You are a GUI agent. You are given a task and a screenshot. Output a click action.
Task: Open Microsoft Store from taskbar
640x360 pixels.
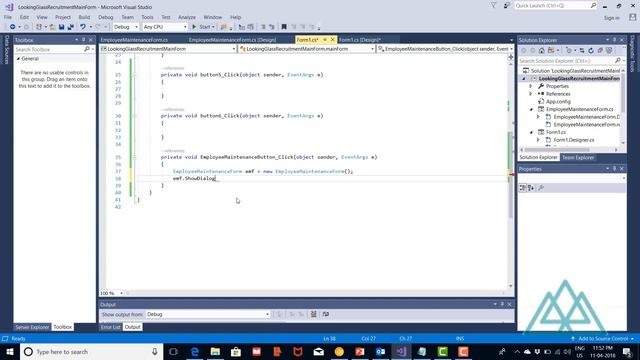tap(236, 351)
